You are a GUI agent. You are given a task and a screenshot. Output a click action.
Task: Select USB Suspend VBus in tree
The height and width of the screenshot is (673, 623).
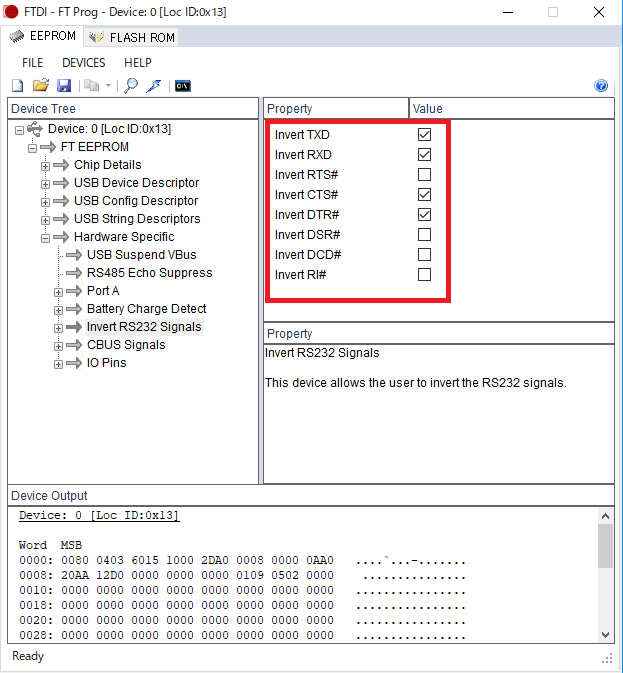coord(142,255)
